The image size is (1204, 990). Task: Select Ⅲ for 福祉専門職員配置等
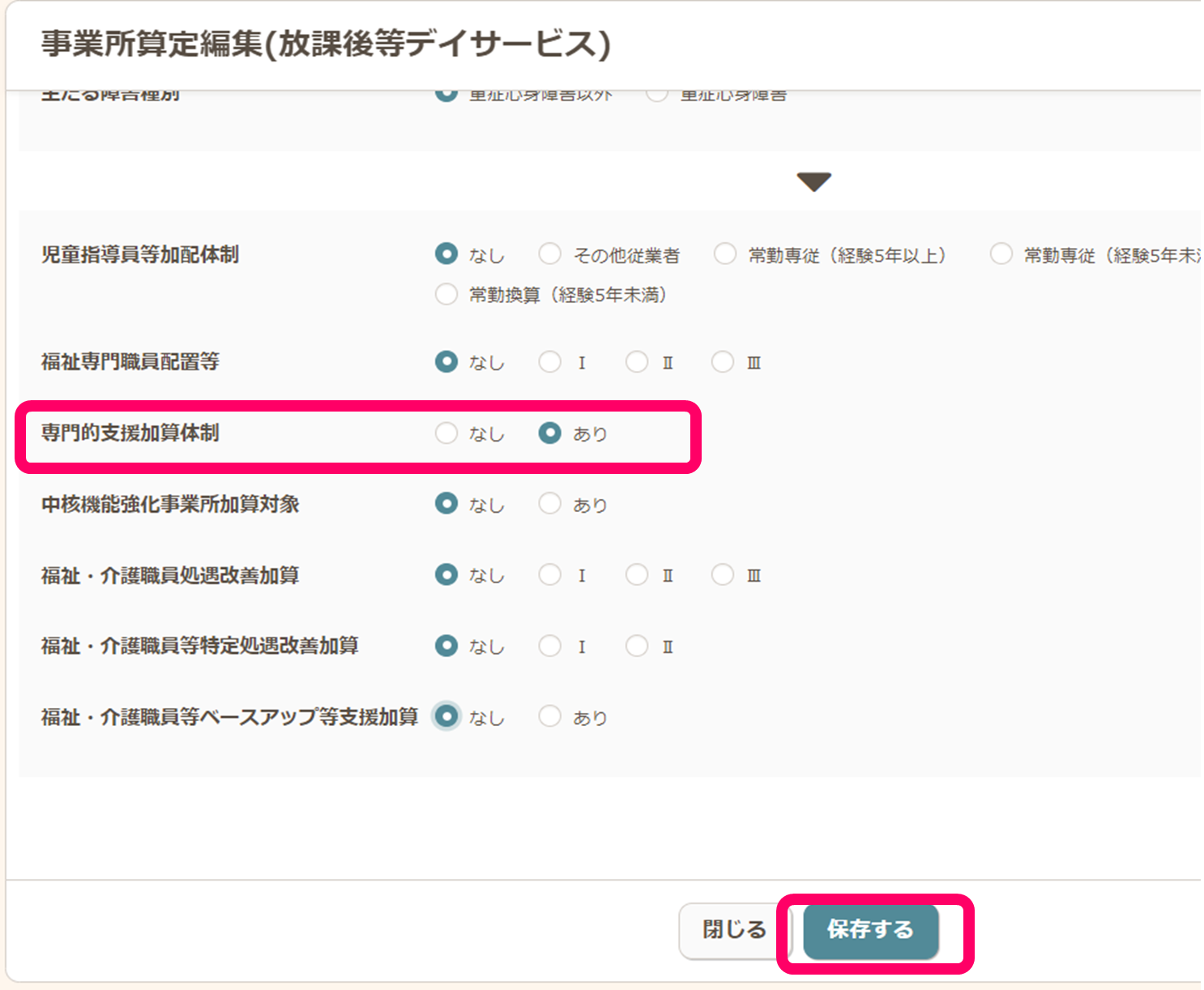pos(723,362)
